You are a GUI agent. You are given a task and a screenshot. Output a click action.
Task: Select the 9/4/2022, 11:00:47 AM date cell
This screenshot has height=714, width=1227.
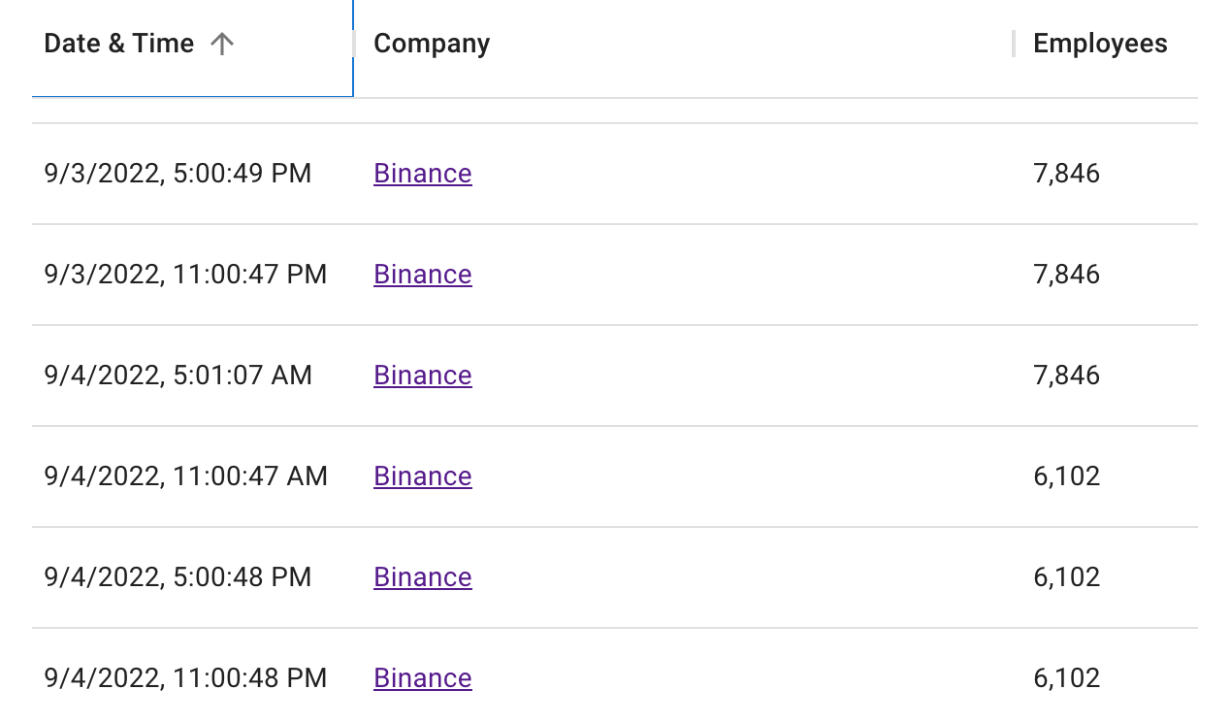(x=186, y=477)
